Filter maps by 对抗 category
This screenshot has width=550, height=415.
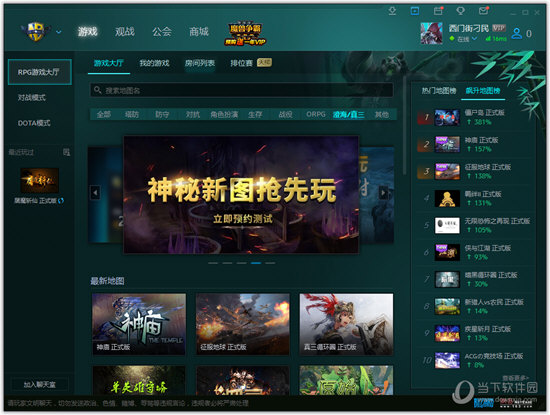(x=193, y=114)
